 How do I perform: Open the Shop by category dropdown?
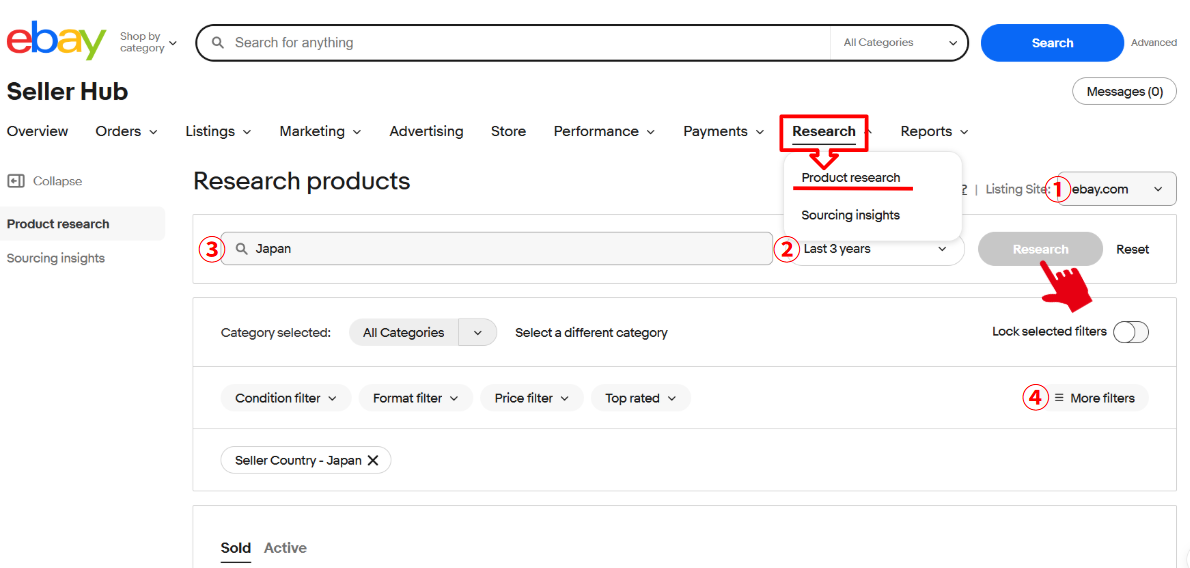[148, 43]
